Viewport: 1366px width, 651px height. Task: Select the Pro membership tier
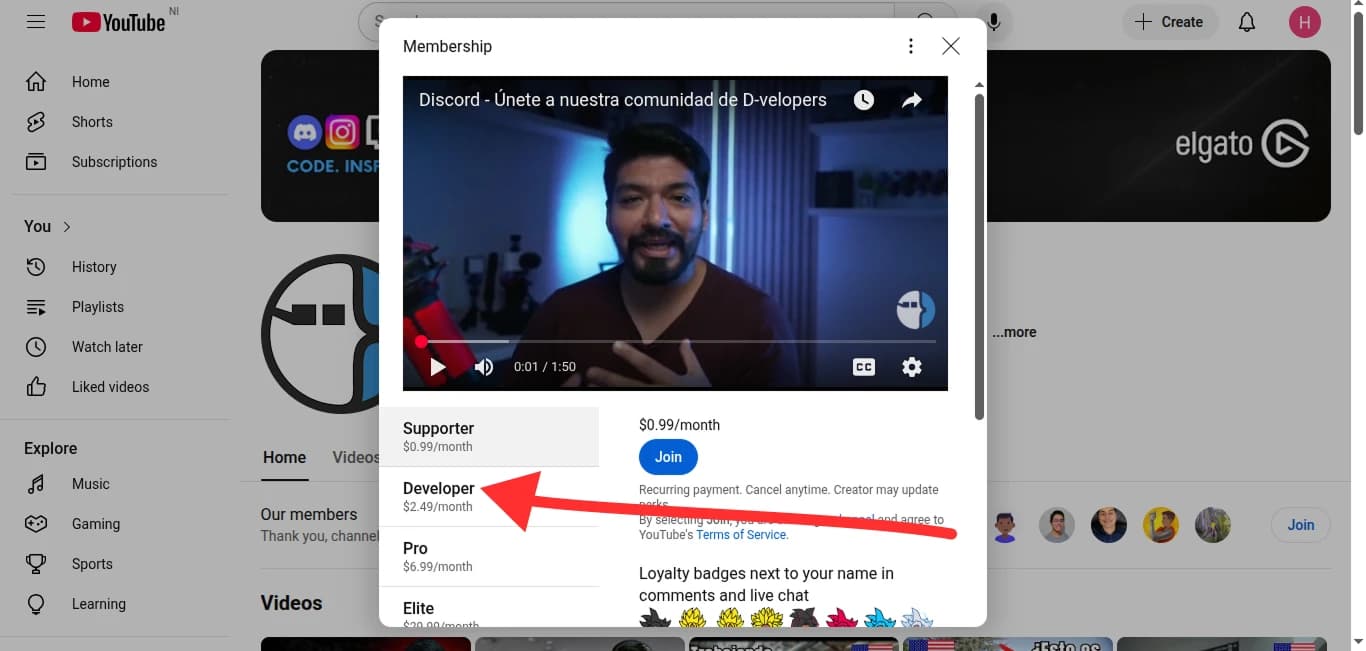489,557
